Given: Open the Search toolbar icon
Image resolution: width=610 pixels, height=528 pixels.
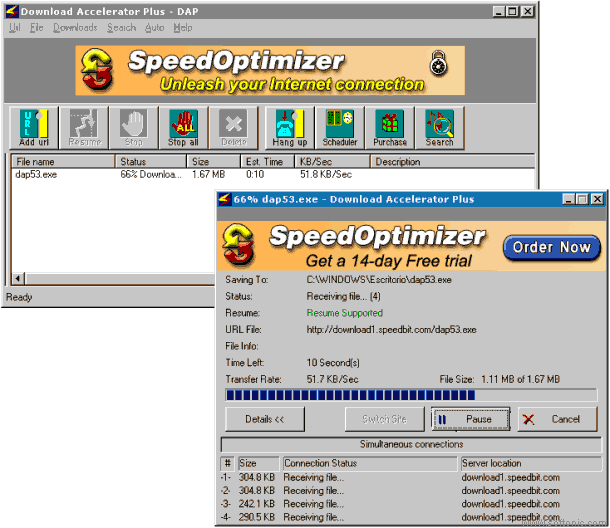Looking at the screenshot, I should (x=440, y=128).
